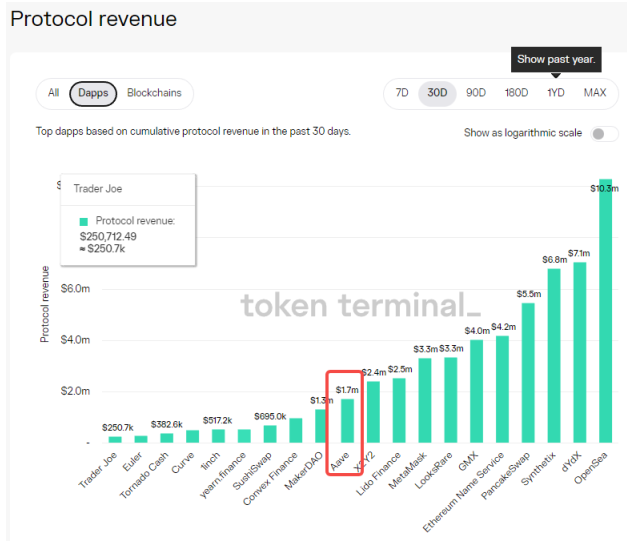Click the LooksRare axis label
The image size is (627, 542).
coord(433,470)
